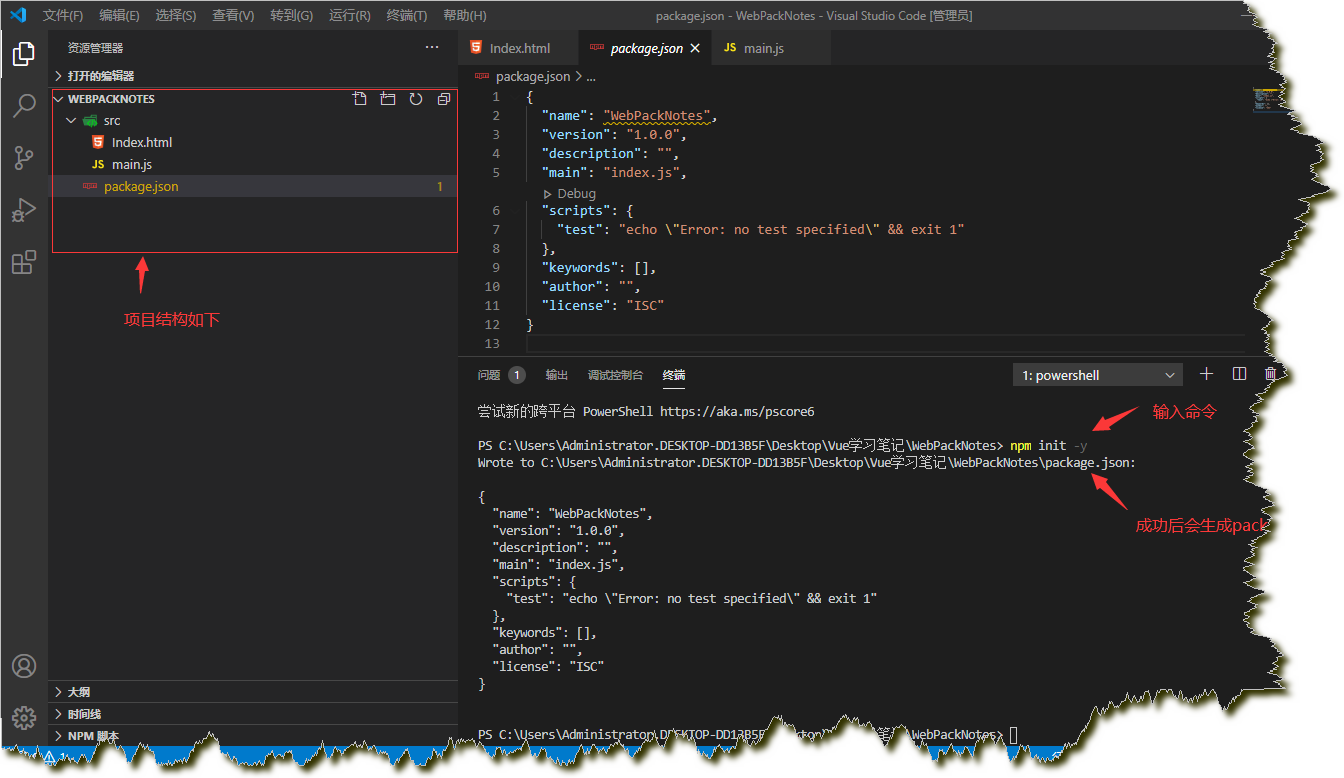
Task: Open the Accounts menu icon
Action: [x=24, y=666]
